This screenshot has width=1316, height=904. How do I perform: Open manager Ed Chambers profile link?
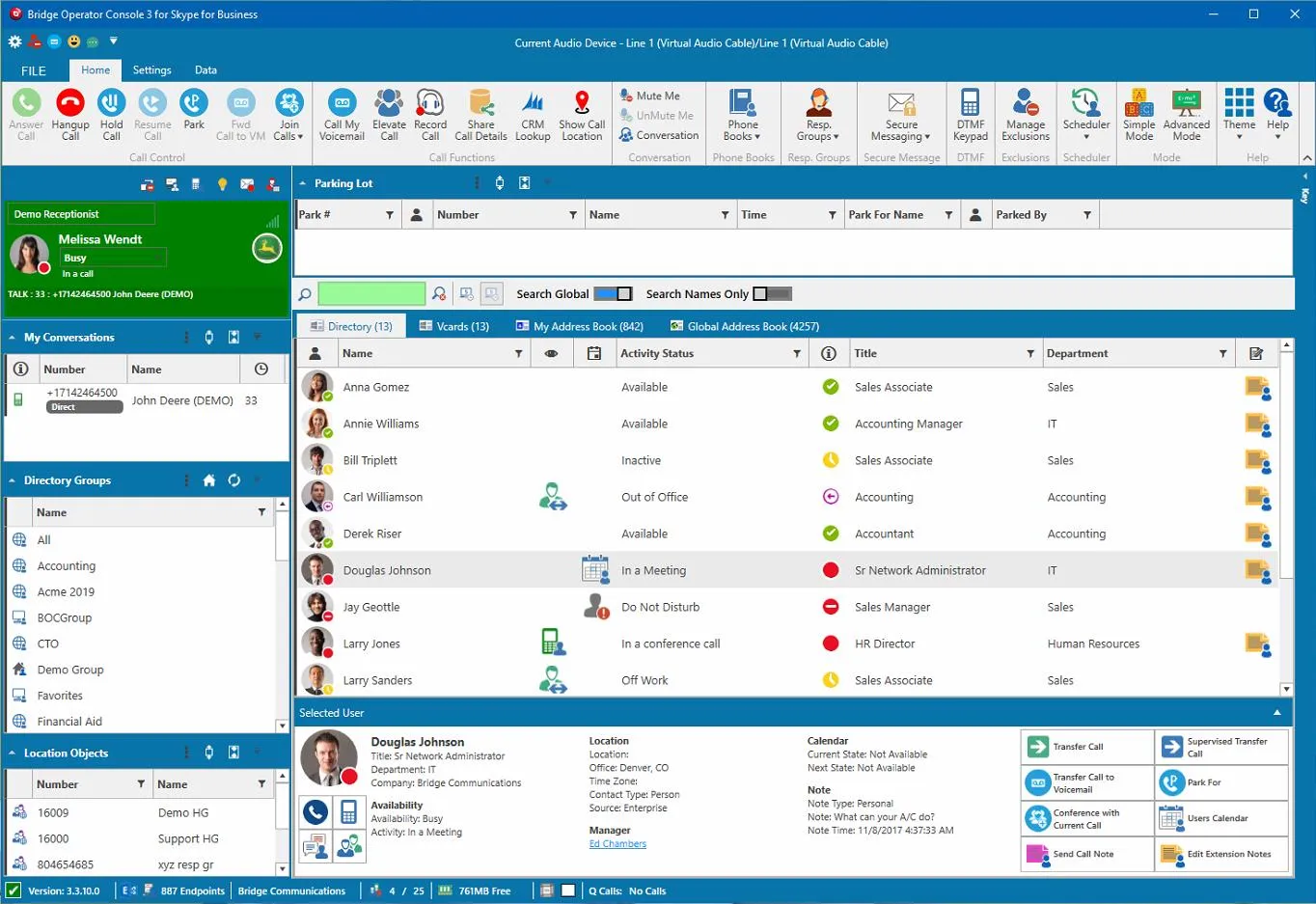tap(617, 842)
